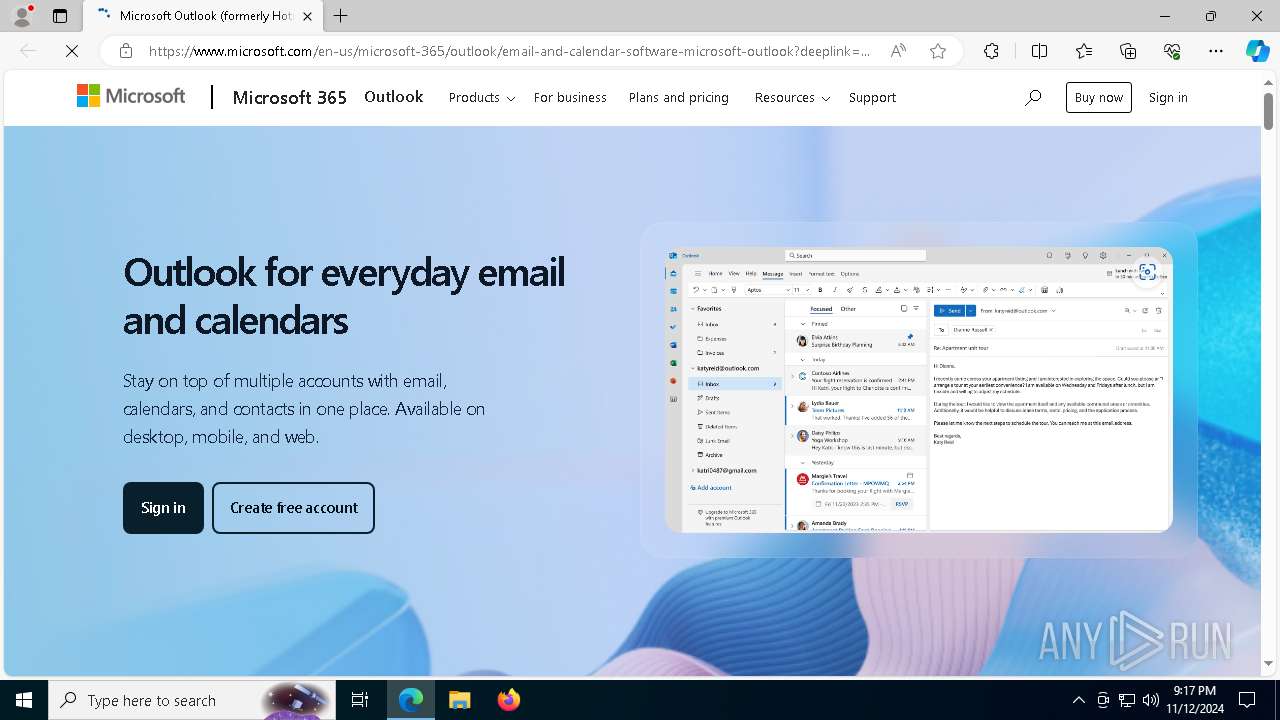
Task: Expand the Products dropdown
Action: click(x=481, y=97)
